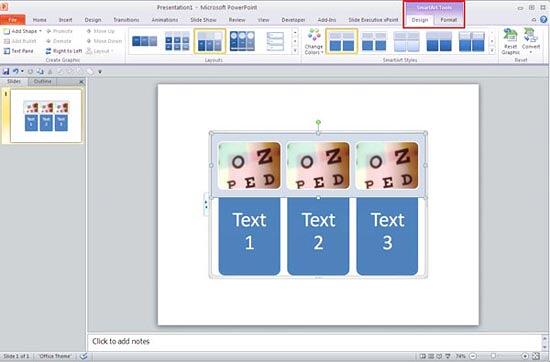Expand the SmartArt Styles gallery more arrow

coord(492,51)
